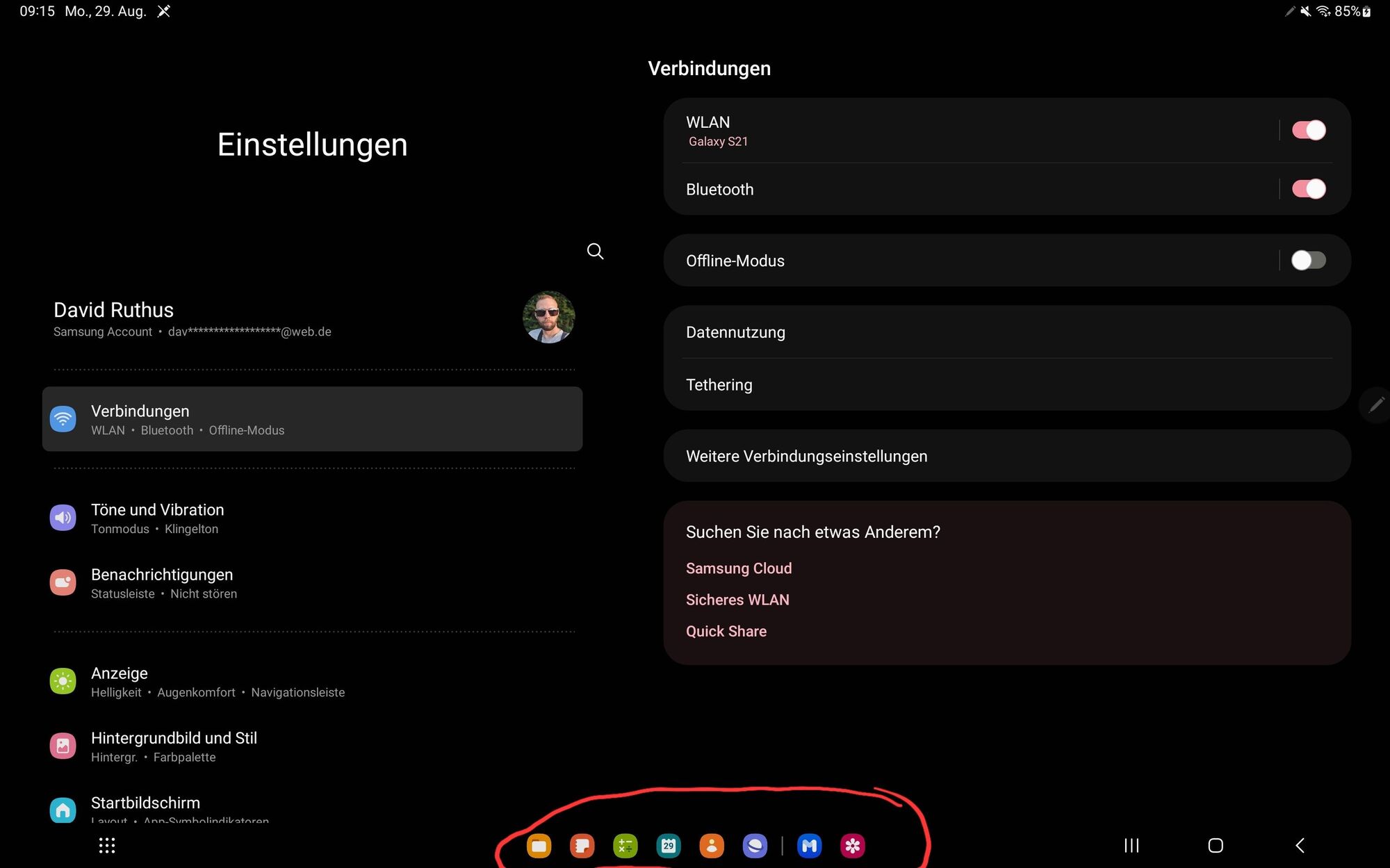Tap the Home navigation button
1390x868 pixels.
[1216, 846]
